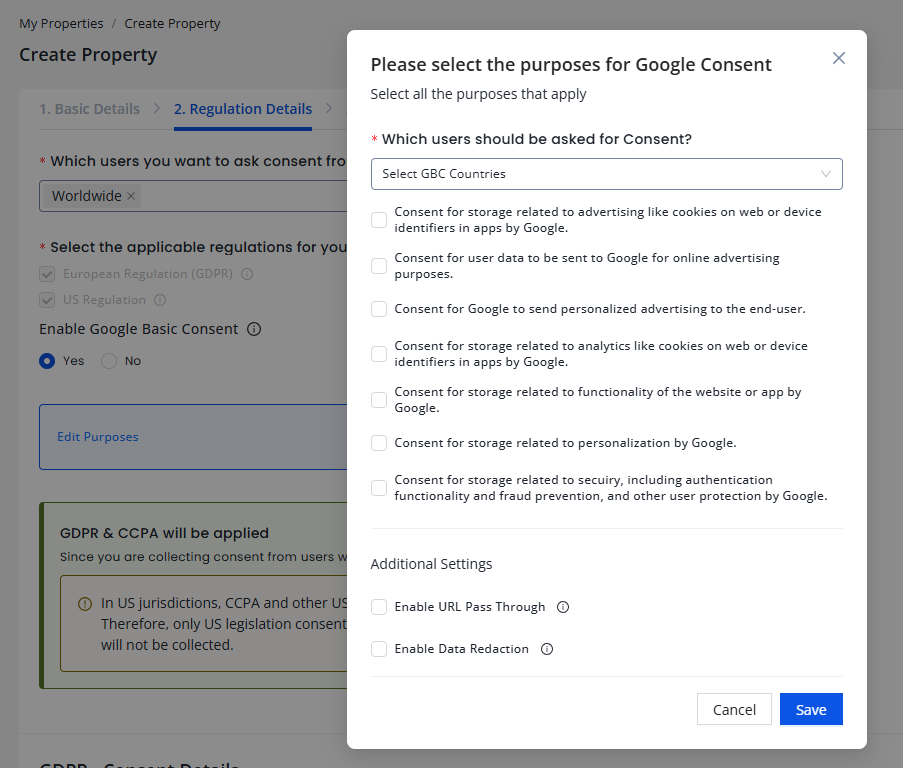The height and width of the screenshot is (768, 903).
Task: Click the info icon beside Enable Data Redaction
Action: [x=546, y=648]
